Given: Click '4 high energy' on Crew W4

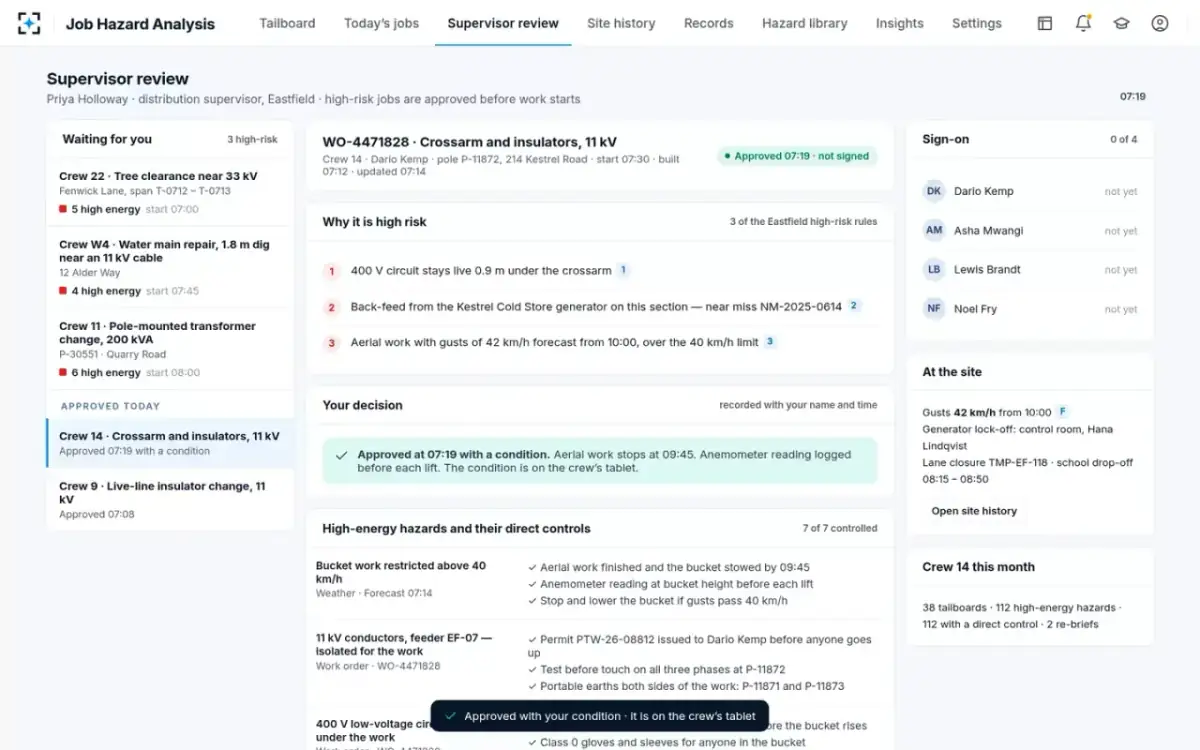Looking at the screenshot, I should click(x=106, y=291).
